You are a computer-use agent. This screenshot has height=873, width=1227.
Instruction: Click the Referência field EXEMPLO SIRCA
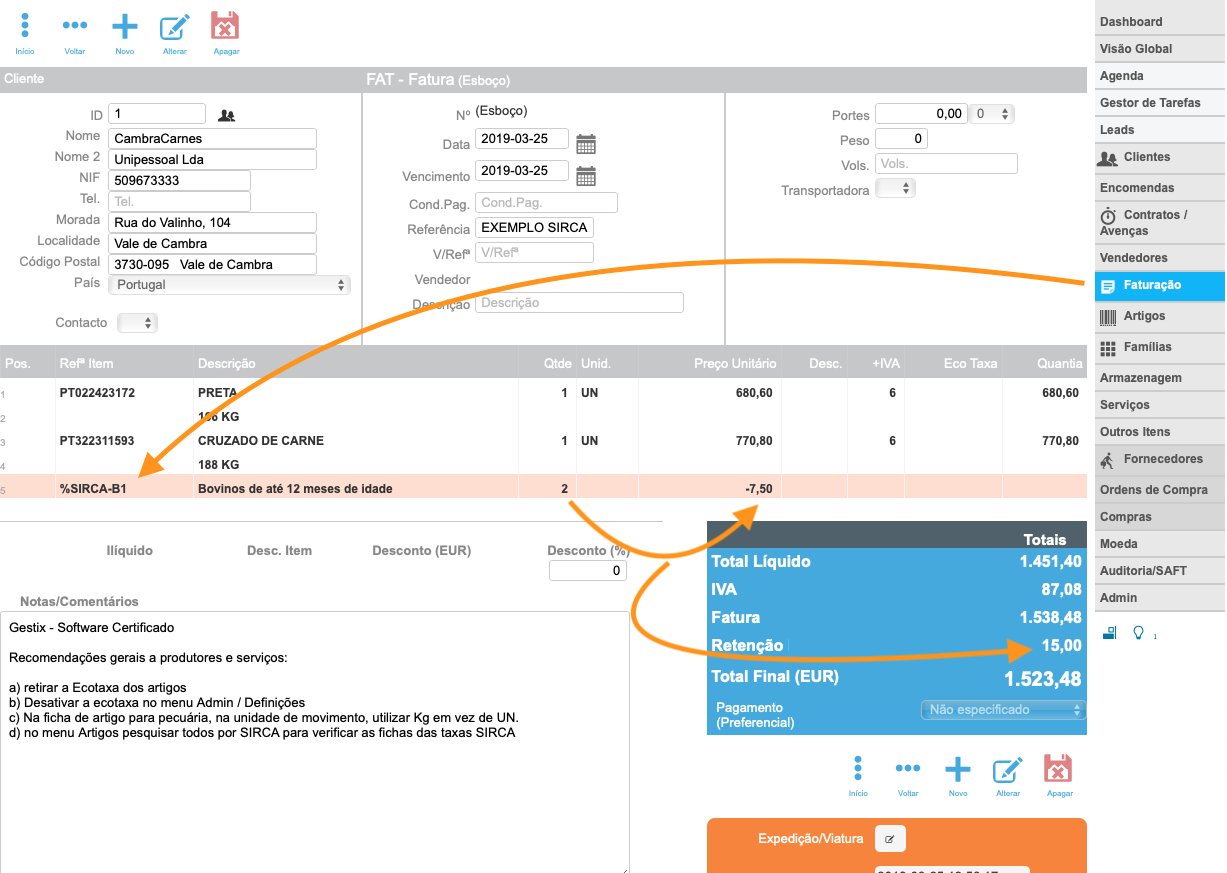(534, 228)
